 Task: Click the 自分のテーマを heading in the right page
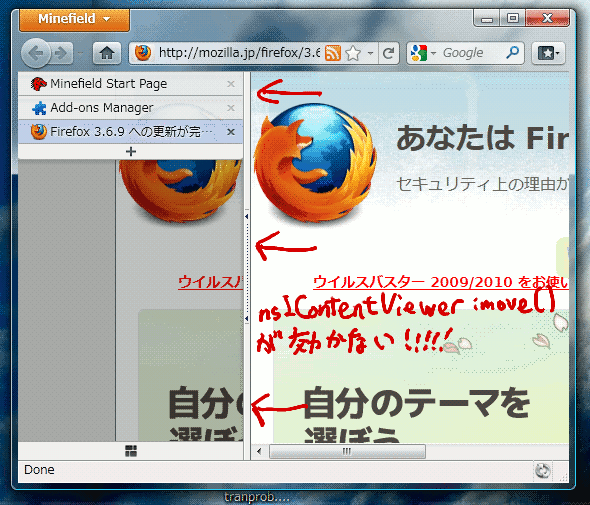(x=416, y=404)
